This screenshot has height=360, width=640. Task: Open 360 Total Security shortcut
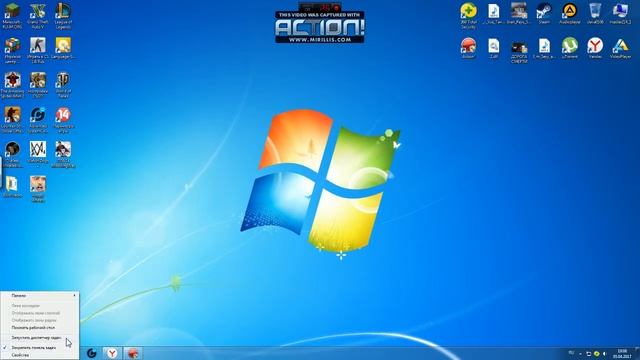coord(469,16)
